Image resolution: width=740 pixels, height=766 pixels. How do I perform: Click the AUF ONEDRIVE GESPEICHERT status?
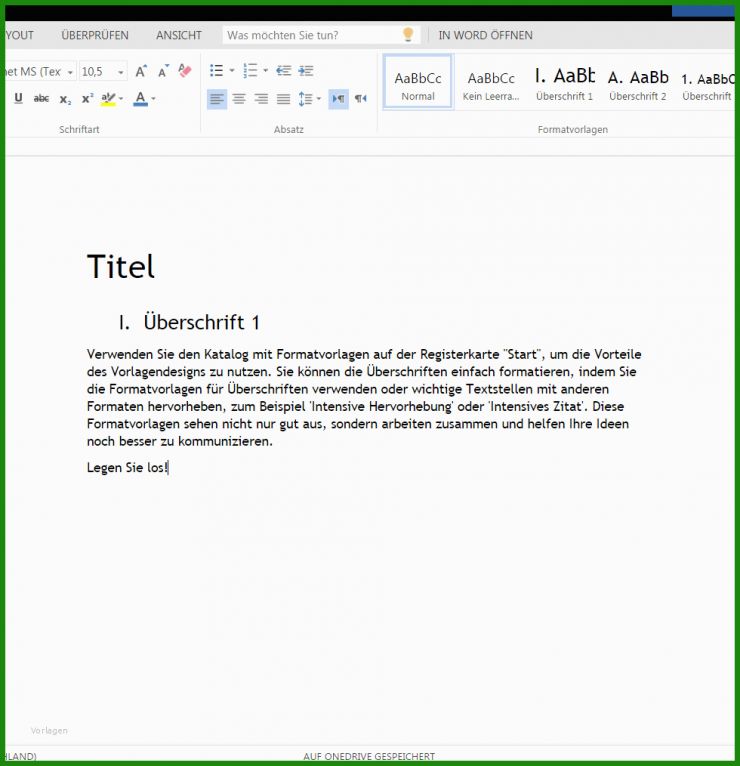[369, 756]
